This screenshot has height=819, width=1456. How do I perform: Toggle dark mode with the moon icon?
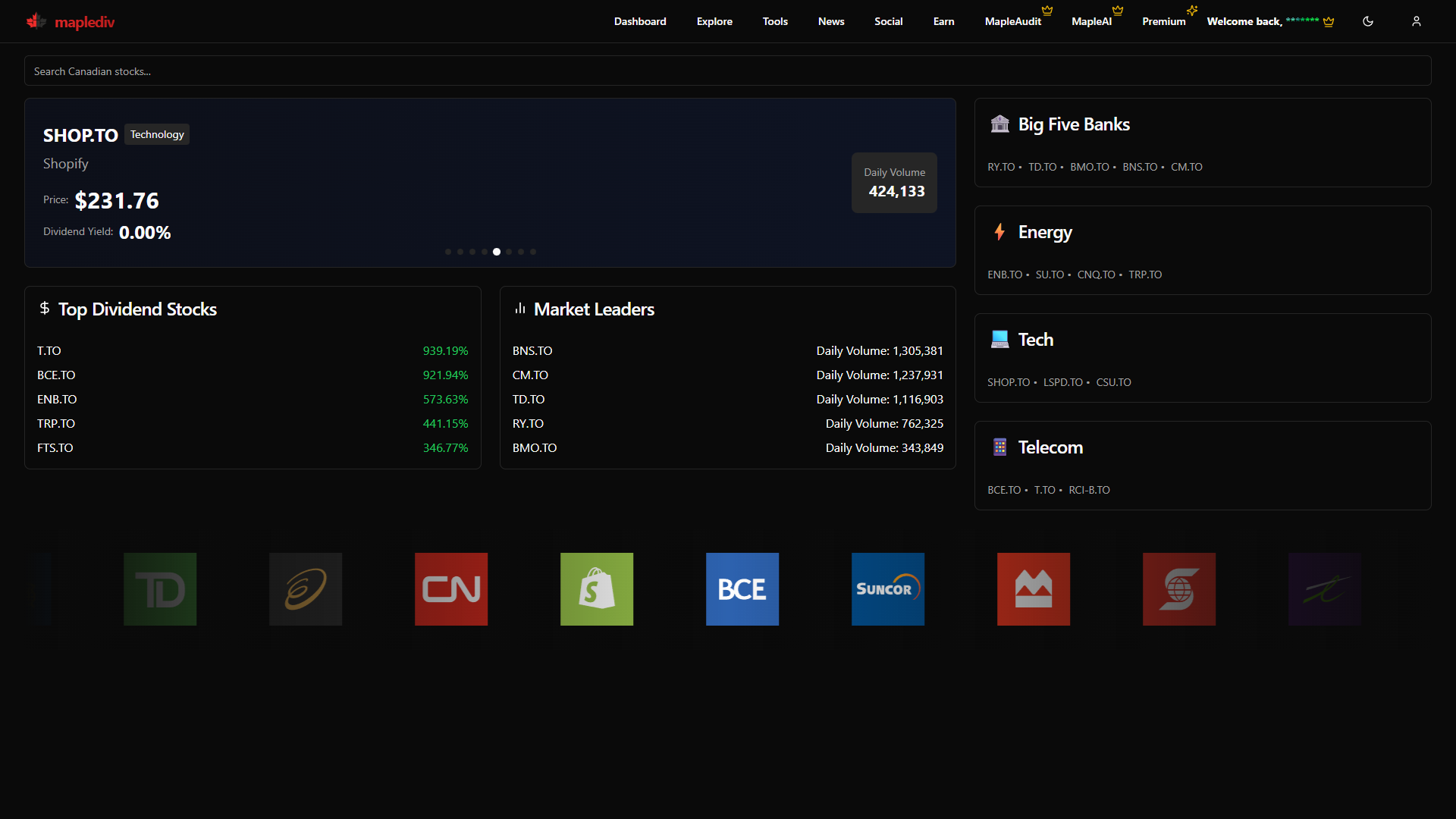tap(1368, 21)
